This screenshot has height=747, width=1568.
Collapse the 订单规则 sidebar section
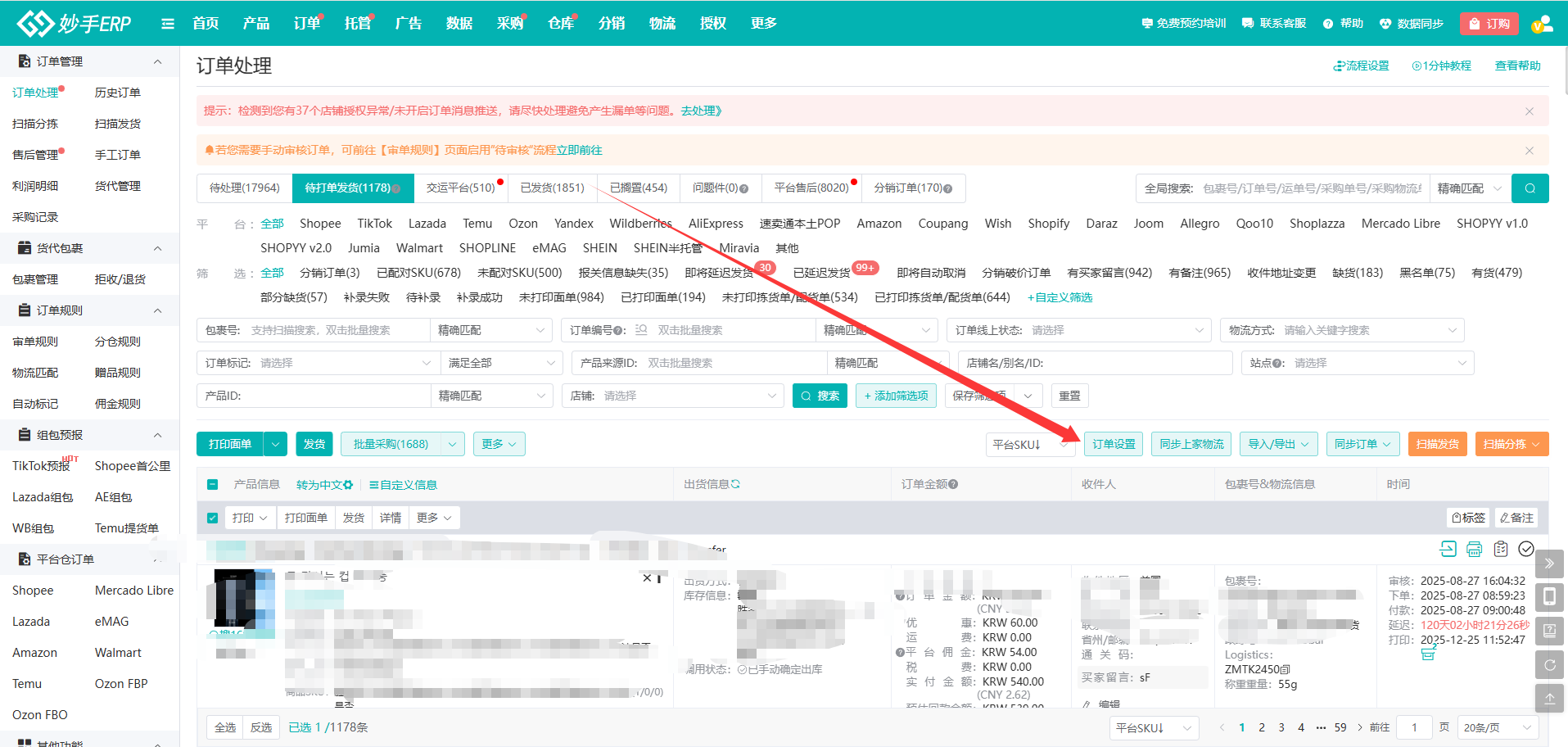(x=158, y=310)
